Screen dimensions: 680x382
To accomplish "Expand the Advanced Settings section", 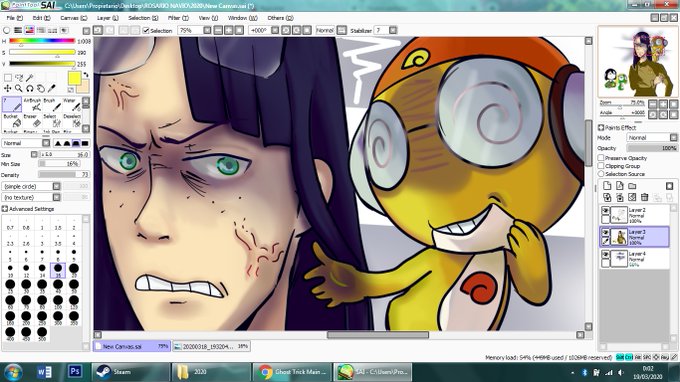I will 5,209.
